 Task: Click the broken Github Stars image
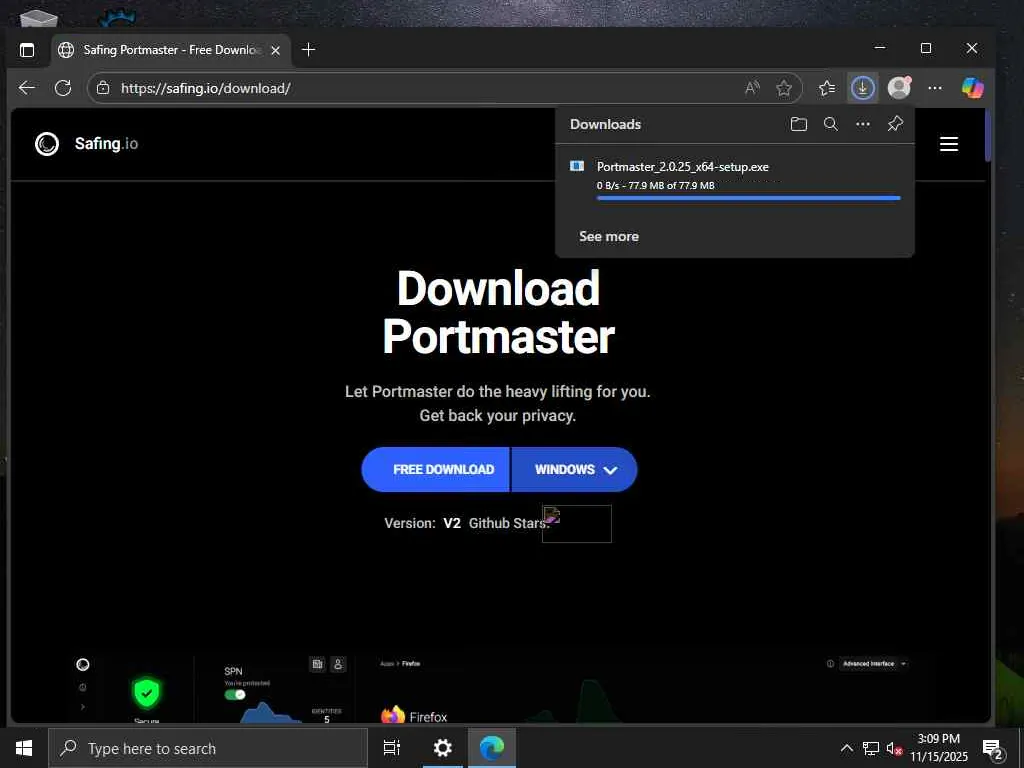(x=577, y=524)
